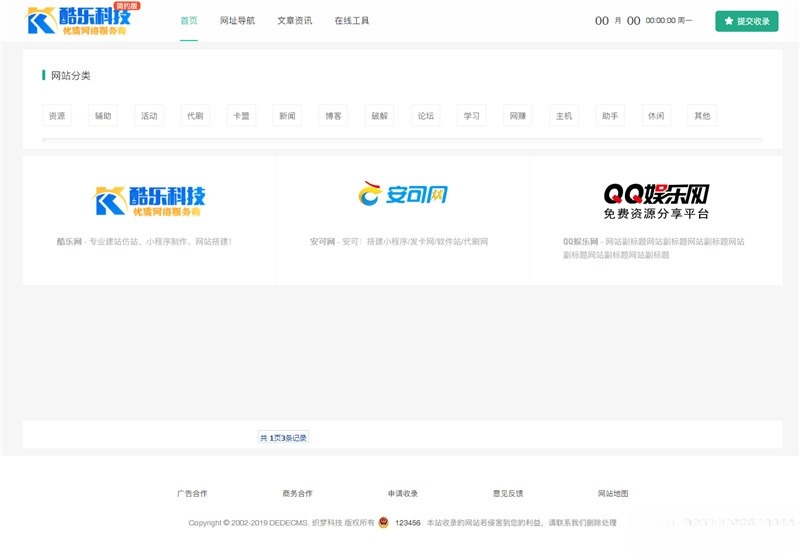Open the 商务合作 footer link
The image size is (800, 555).
coord(297,493)
